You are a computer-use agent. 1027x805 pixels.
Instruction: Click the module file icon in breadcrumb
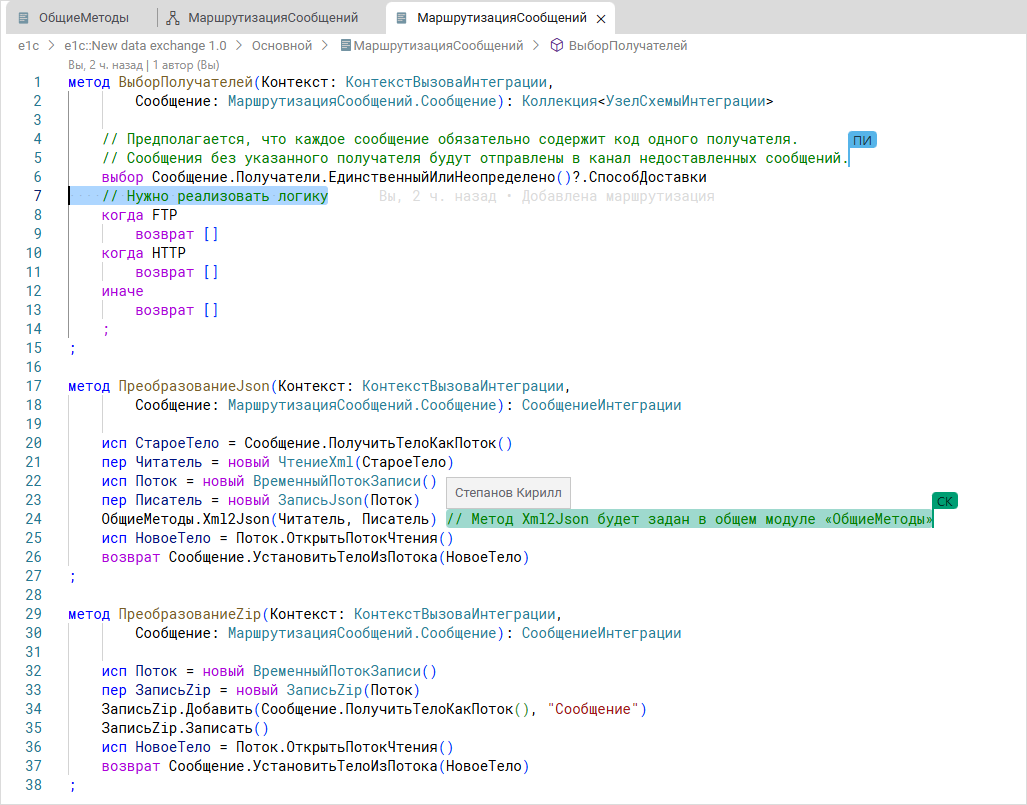coord(346,46)
